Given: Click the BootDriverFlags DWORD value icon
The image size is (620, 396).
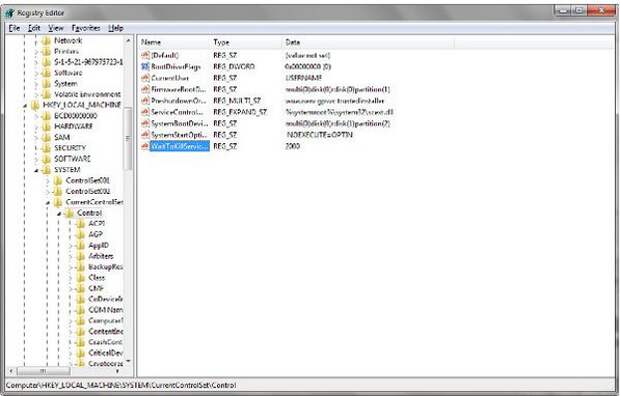Looking at the screenshot, I should (x=145, y=66).
